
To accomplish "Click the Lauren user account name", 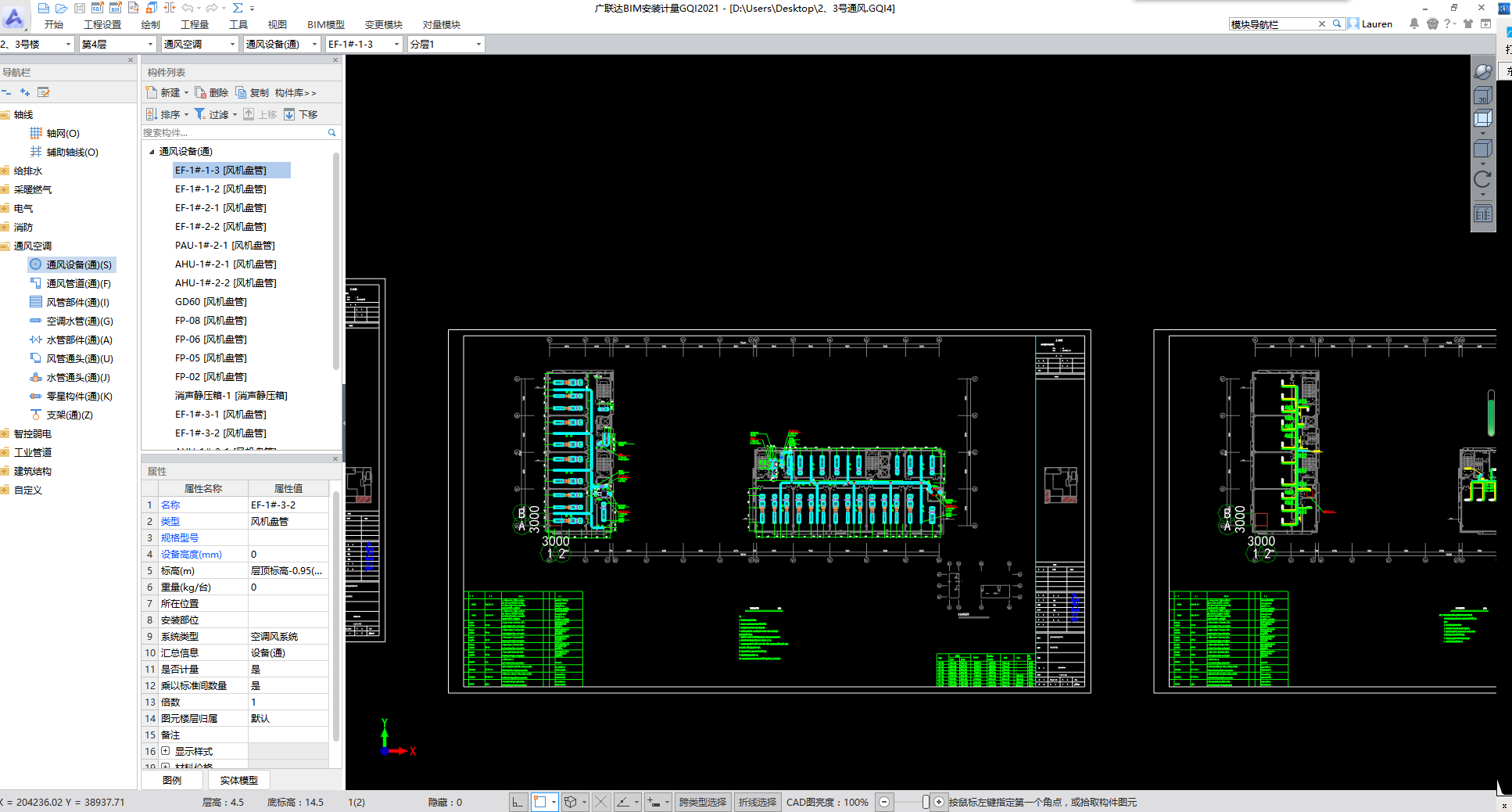I will tap(1377, 24).
